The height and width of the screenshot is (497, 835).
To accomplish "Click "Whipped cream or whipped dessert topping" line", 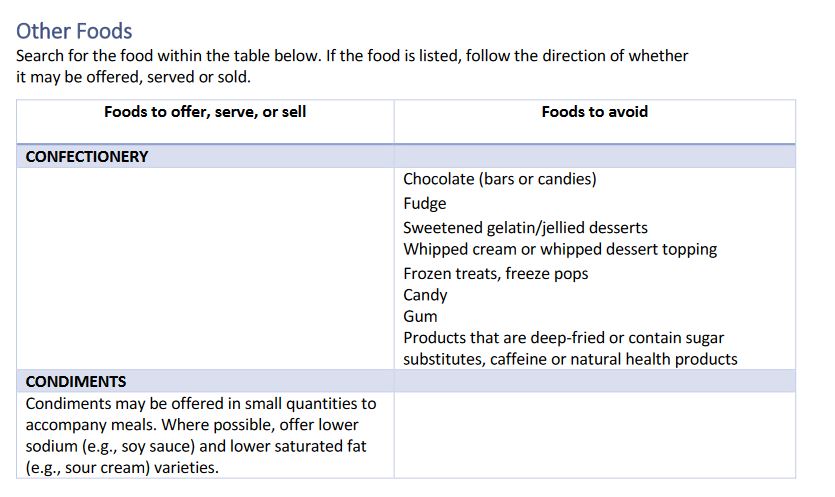I will [560, 249].
